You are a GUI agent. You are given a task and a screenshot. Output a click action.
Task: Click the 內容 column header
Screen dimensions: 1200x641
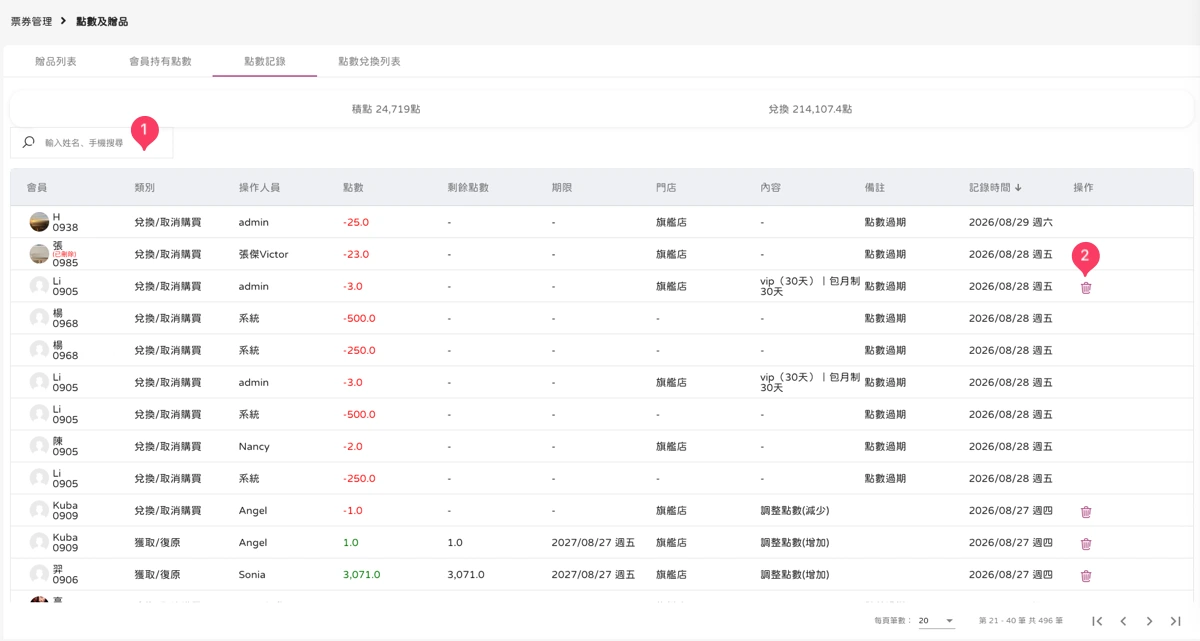(770, 188)
